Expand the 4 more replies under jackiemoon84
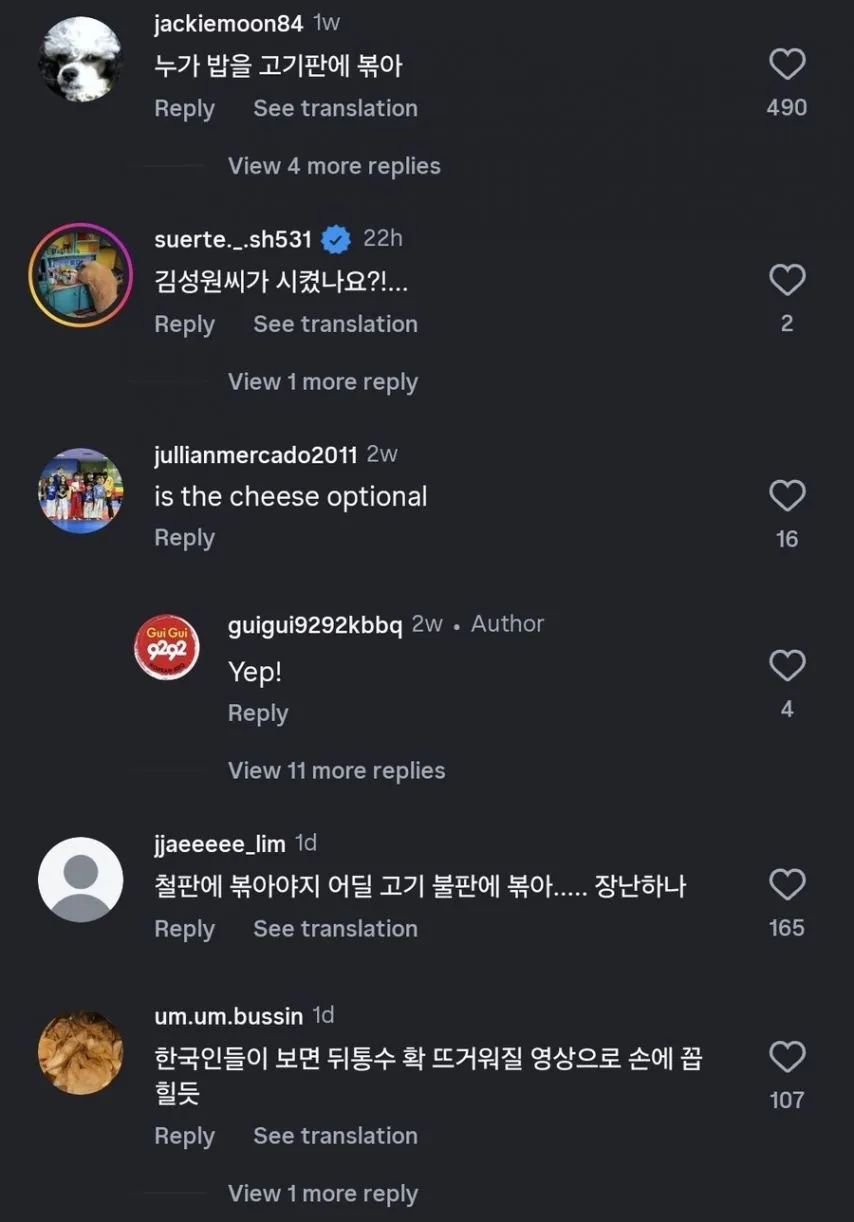Viewport: 854px width, 1222px height. click(x=333, y=166)
